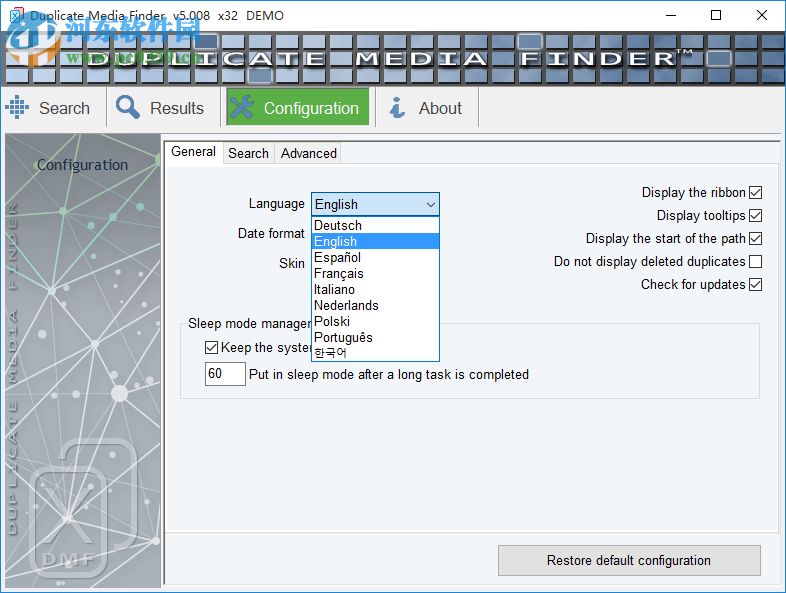Open the About section
Image resolution: width=786 pixels, height=593 pixels.
(427, 108)
